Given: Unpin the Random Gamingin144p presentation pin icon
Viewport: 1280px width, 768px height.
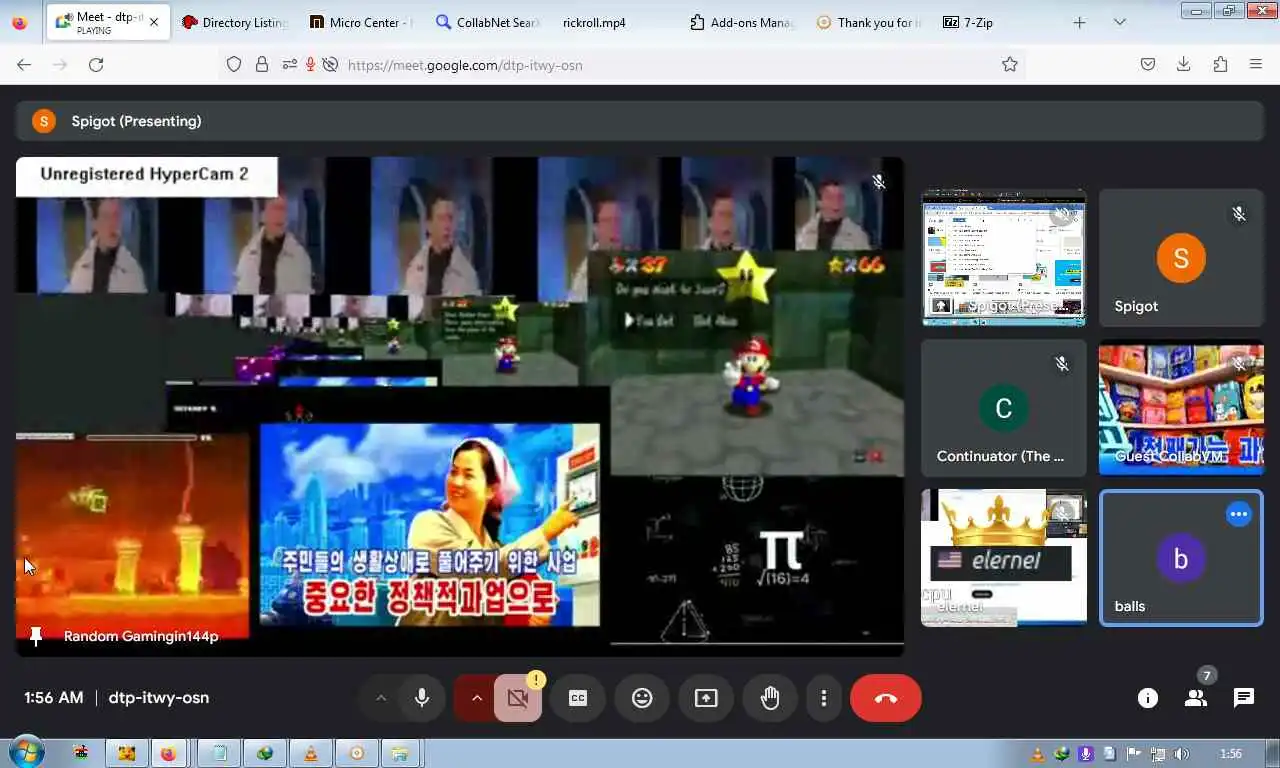Looking at the screenshot, I should tap(36, 636).
